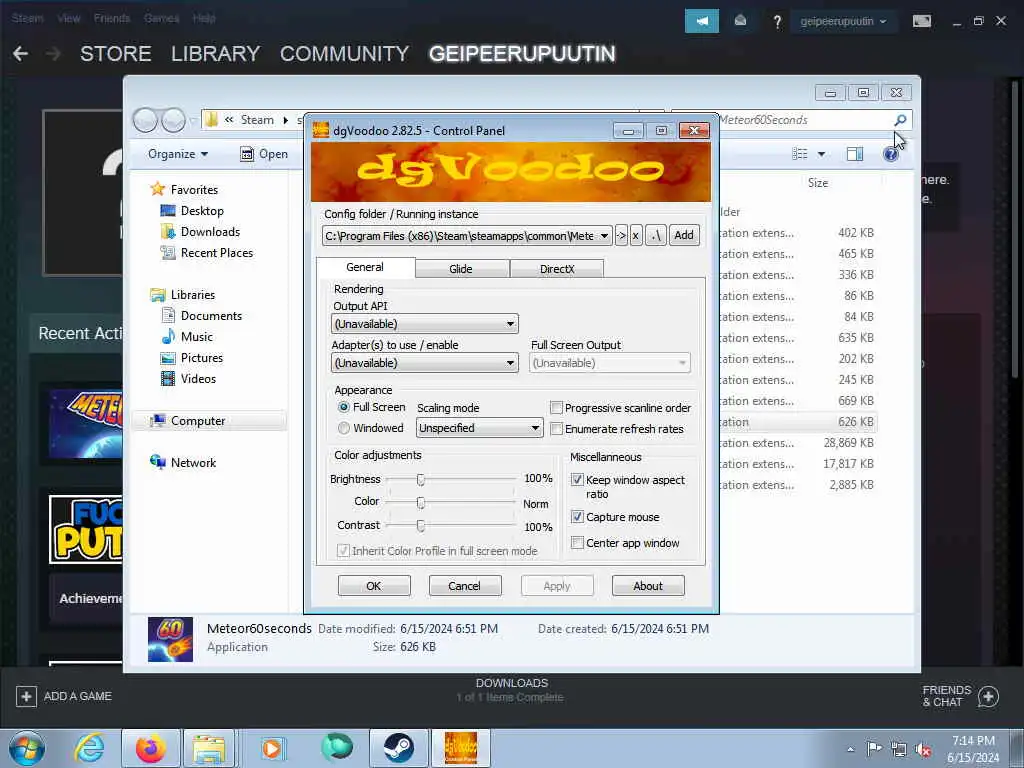The height and width of the screenshot is (768, 1024).
Task: Click the Meteor60seconds application icon in details pane
Action: (x=170, y=639)
